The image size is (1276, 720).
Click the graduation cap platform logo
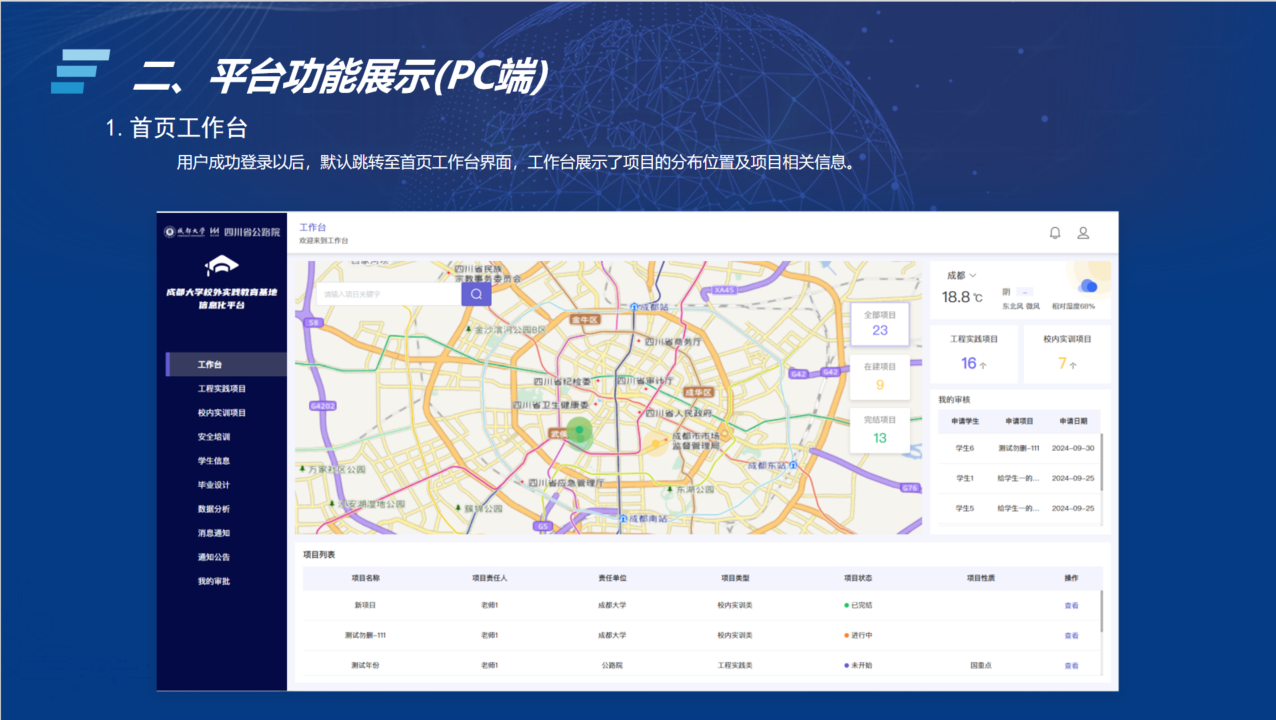pos(221,265)
